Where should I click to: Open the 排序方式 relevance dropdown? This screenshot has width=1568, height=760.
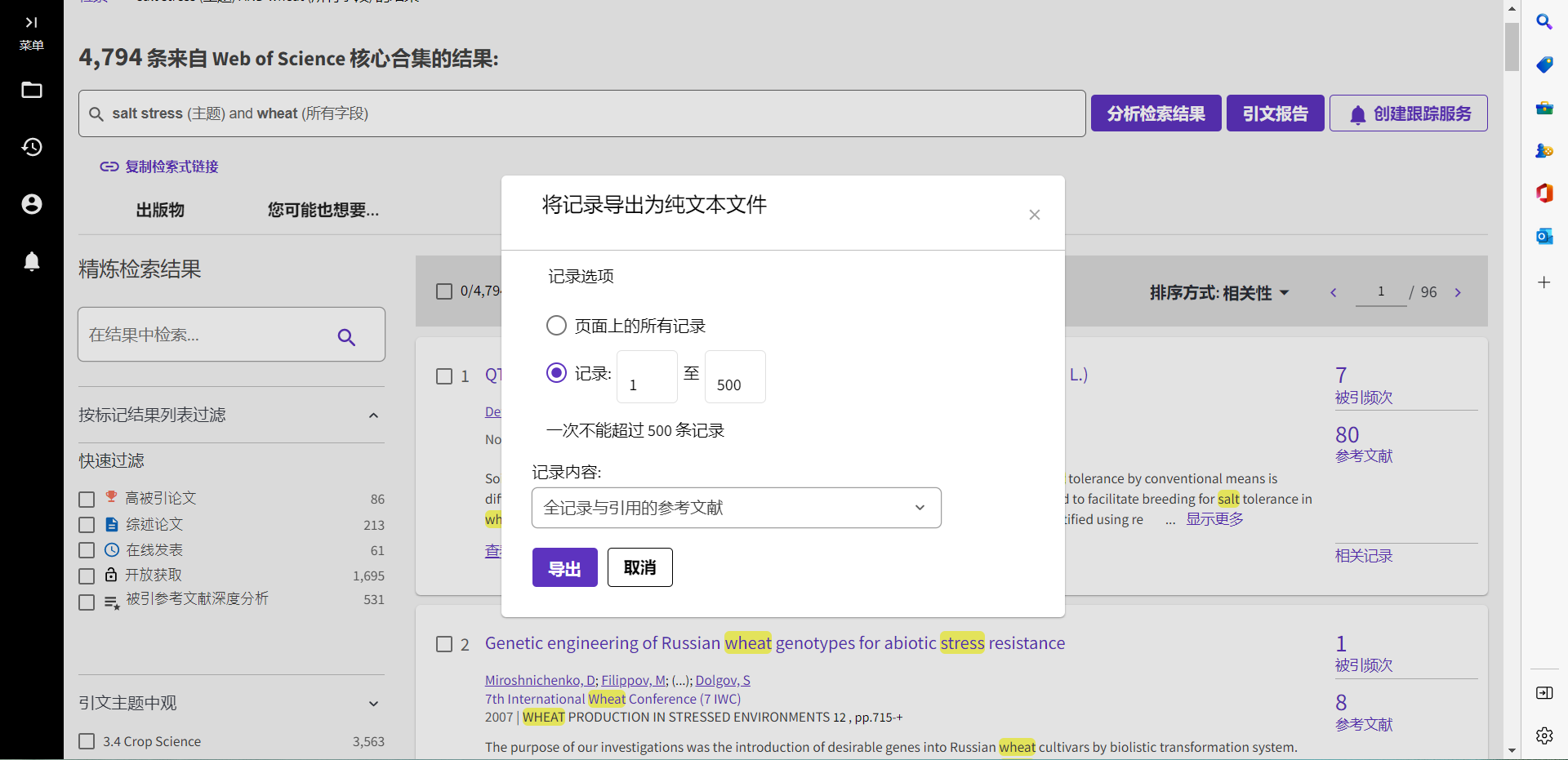pos(1220,291)
